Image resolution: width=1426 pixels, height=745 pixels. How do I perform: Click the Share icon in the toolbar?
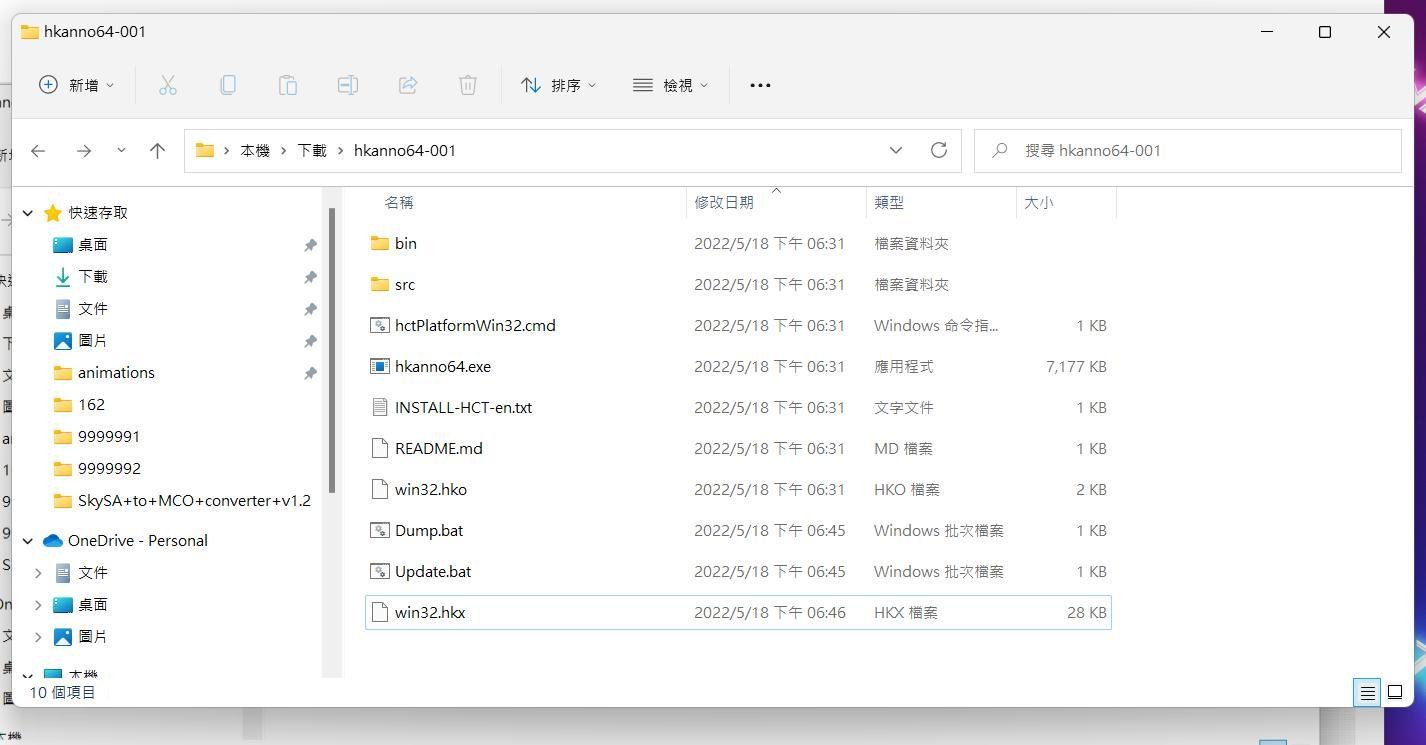(x=408, y=85)
